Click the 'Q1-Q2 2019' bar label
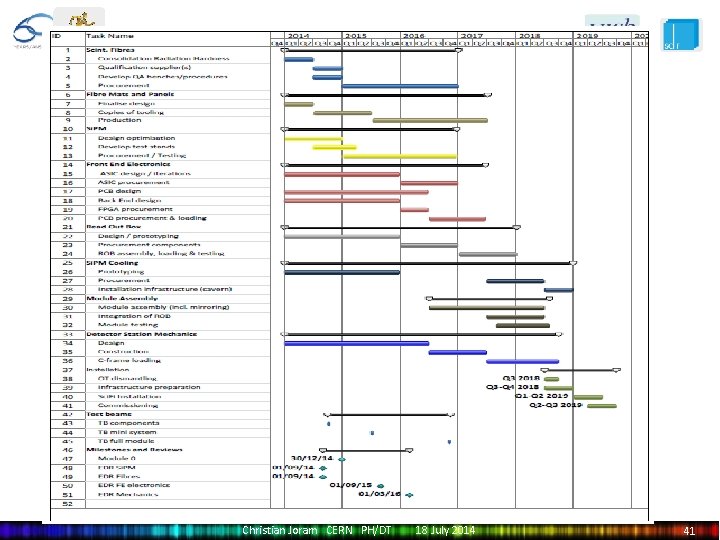The image size is (720, 540). point(542,396)
